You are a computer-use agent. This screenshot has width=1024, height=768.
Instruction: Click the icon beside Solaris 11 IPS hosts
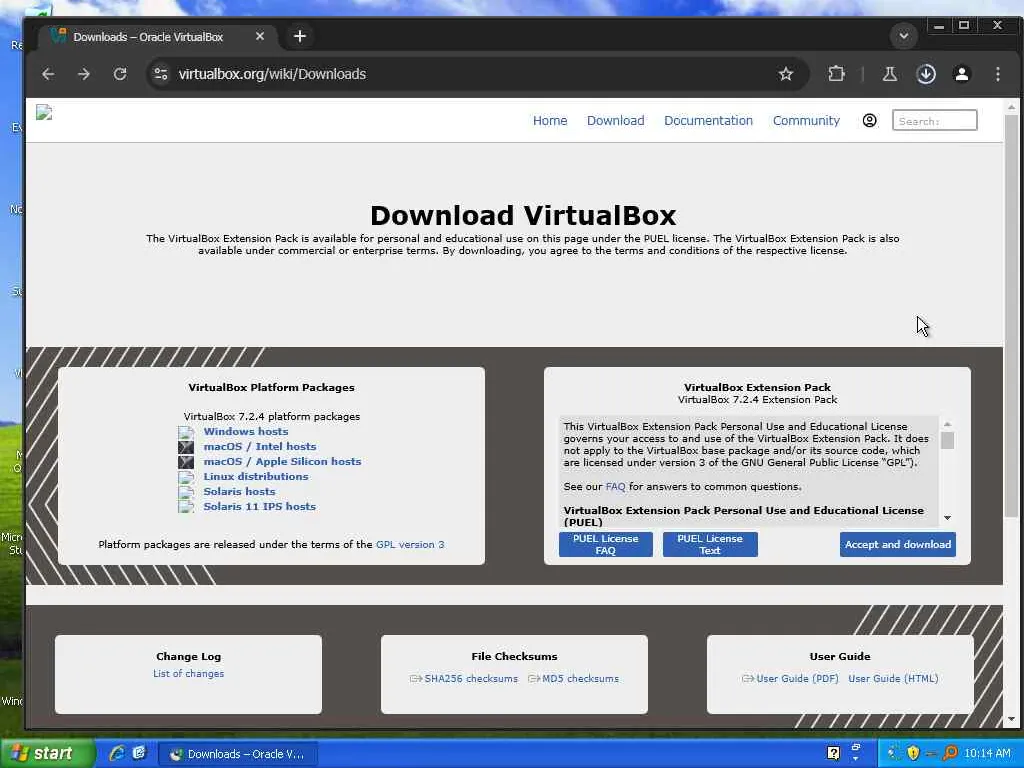(186, 507)
